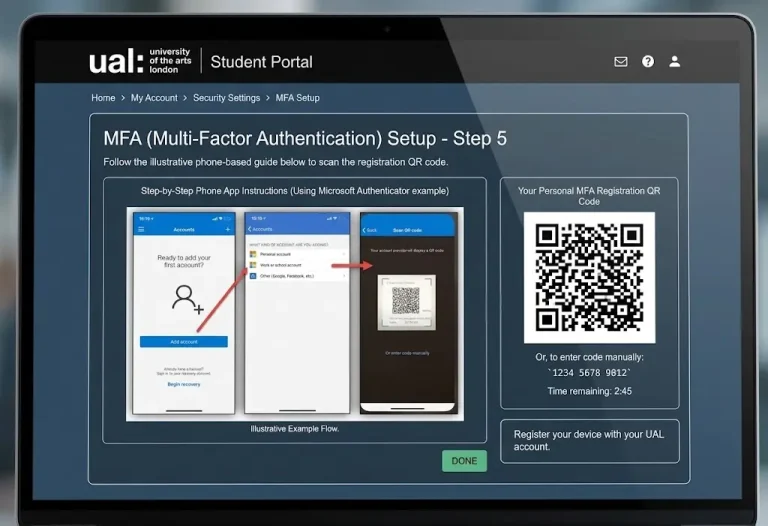Open the help question mark icon
Viewport: 768px width, 526px height.
point(648,61)
